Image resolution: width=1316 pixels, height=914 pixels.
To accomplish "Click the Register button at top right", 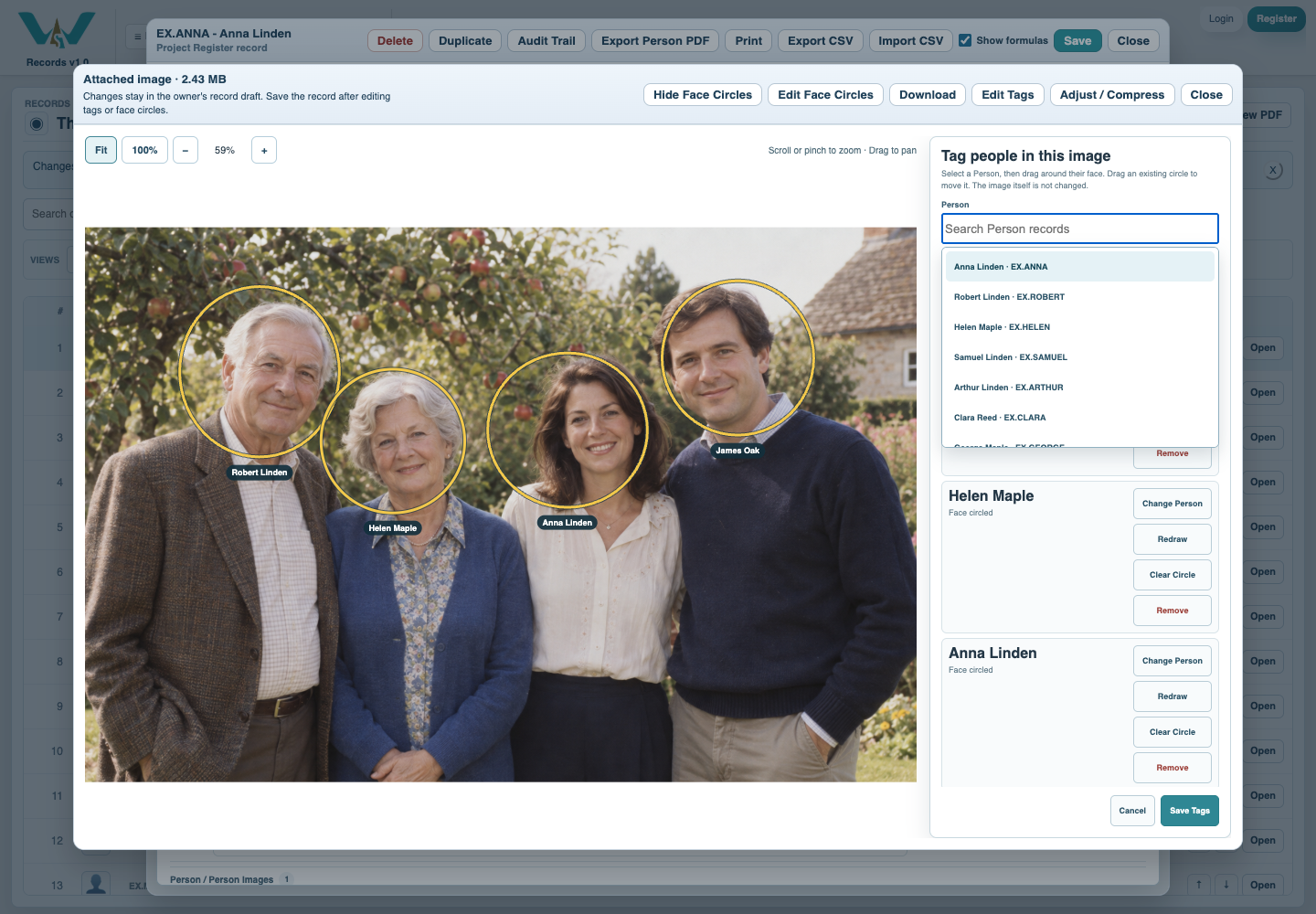I will [1277, 18].
